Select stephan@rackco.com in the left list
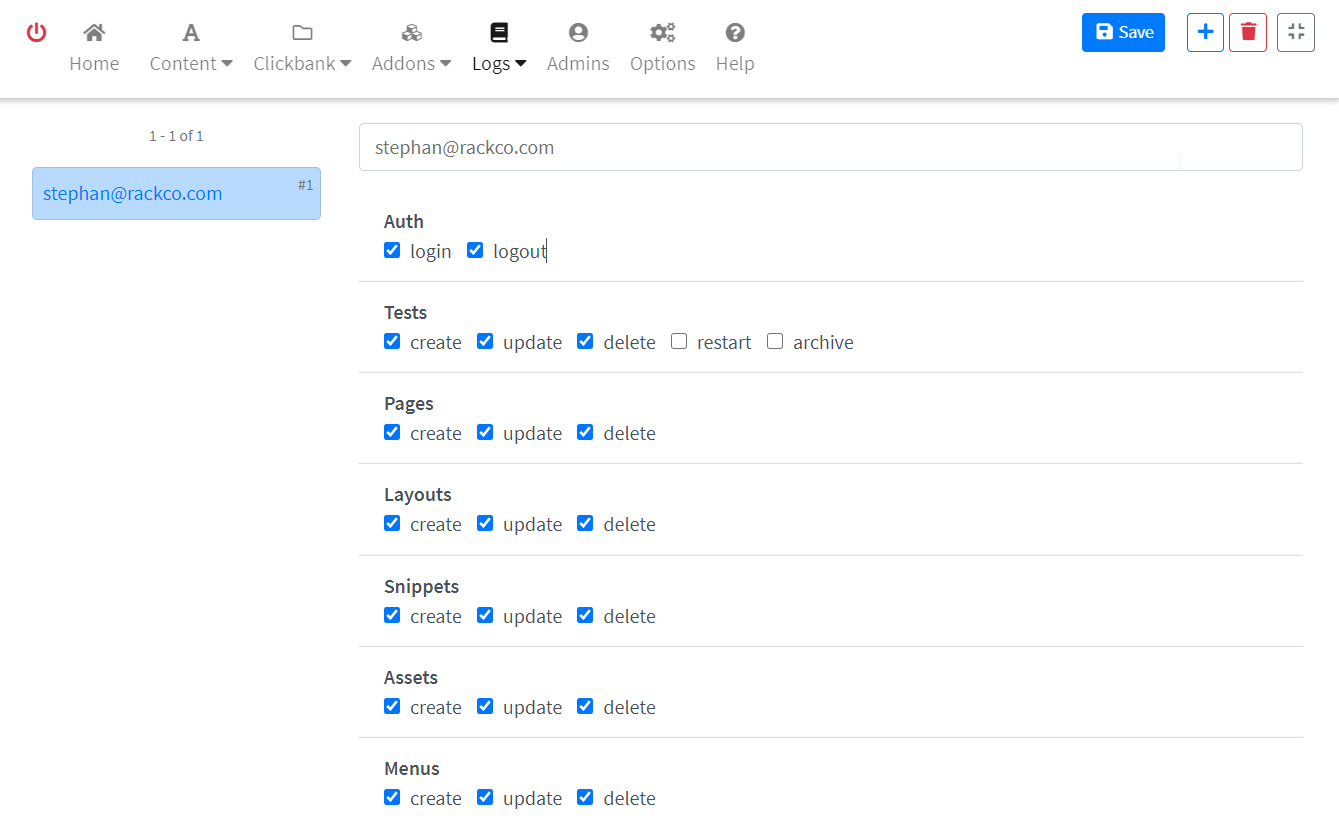 click(x=176, y=193)
